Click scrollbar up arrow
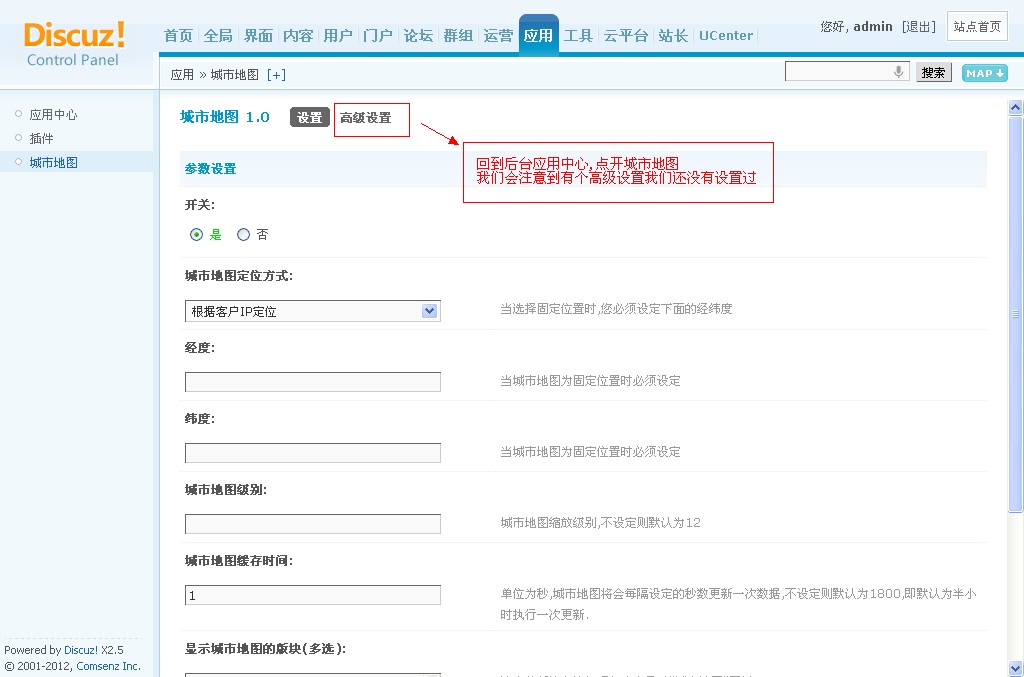This screenshot has width=1024, height=677. click(1015, 108)
